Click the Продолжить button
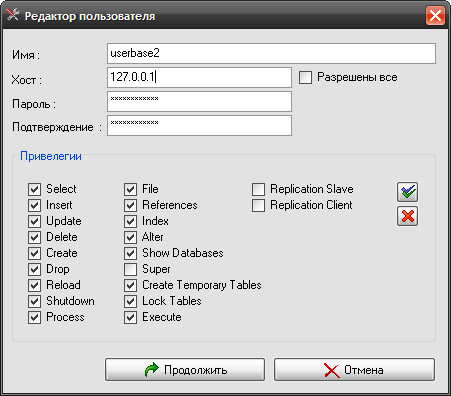Viewport: 451px width, 396px height. (185, 370)
